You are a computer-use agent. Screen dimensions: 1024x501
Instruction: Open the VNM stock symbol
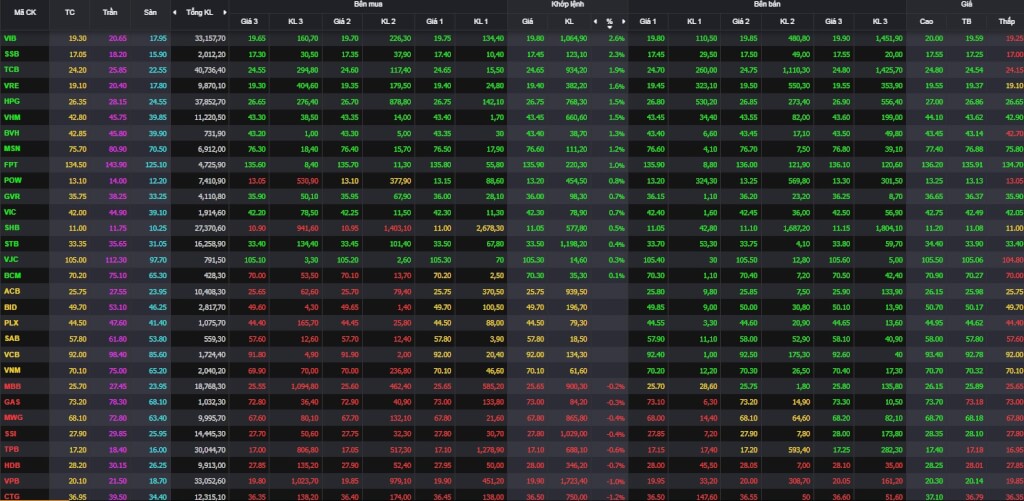point(12,370)
